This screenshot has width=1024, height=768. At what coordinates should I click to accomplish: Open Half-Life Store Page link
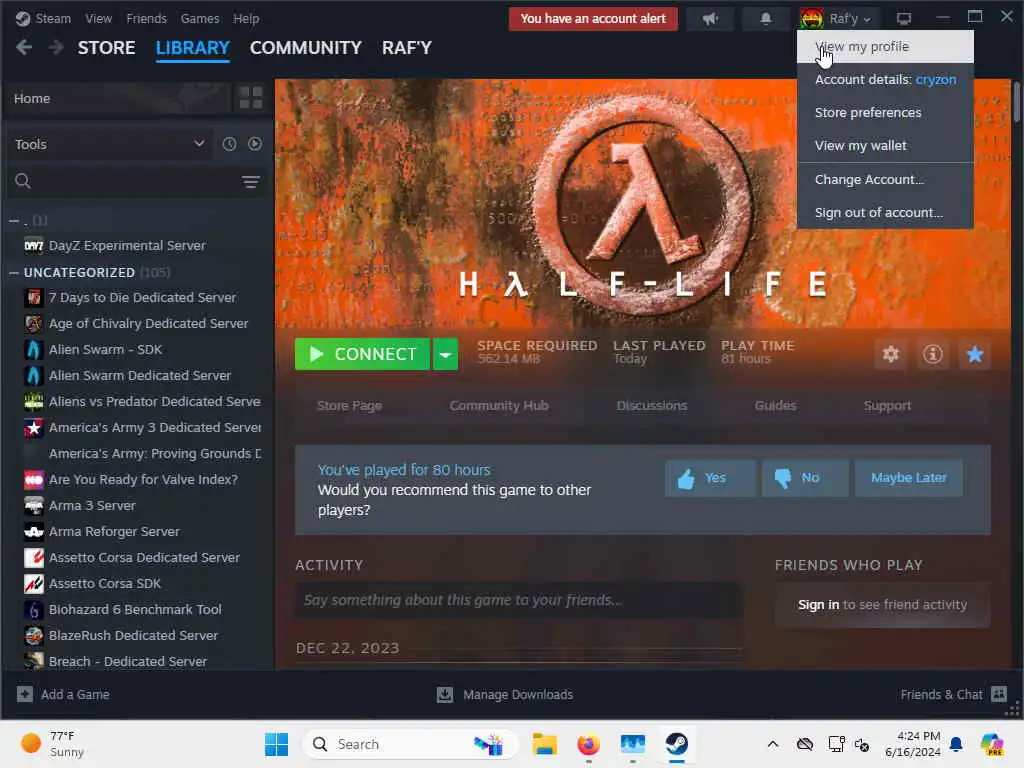tap(349, 406)
